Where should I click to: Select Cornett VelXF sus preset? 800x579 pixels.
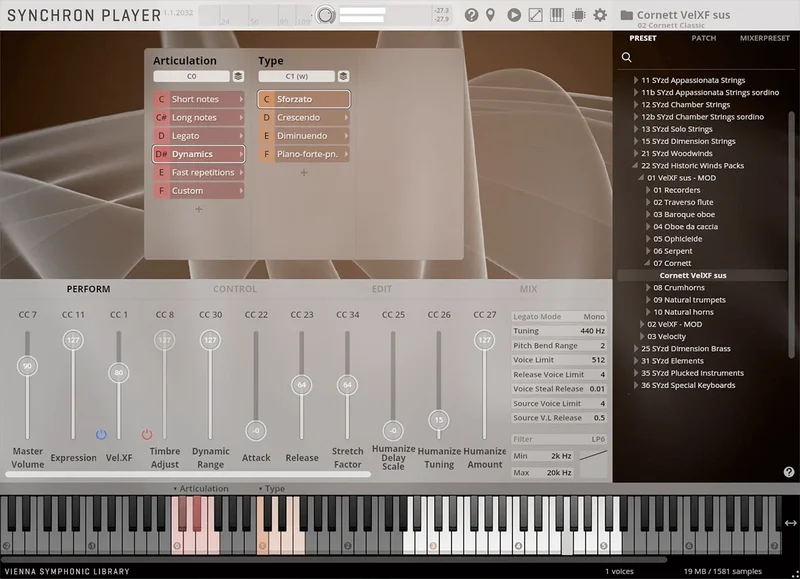[x=702, y=275]
